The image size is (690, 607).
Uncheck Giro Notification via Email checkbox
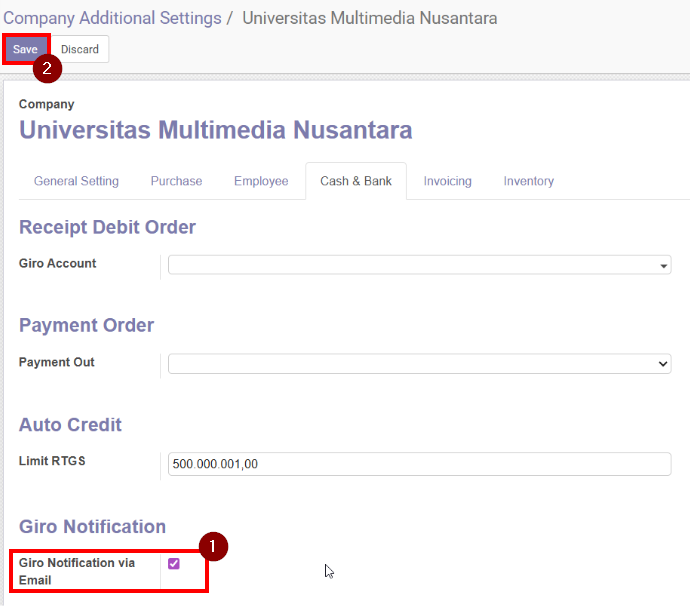click(174, 564)
